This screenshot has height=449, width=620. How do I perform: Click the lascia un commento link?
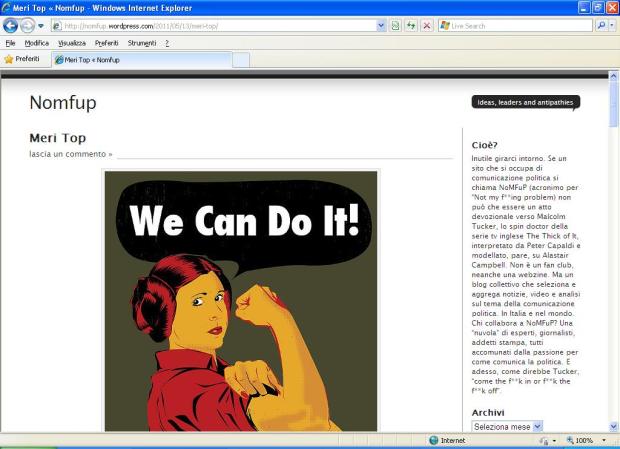click(71, 154)
